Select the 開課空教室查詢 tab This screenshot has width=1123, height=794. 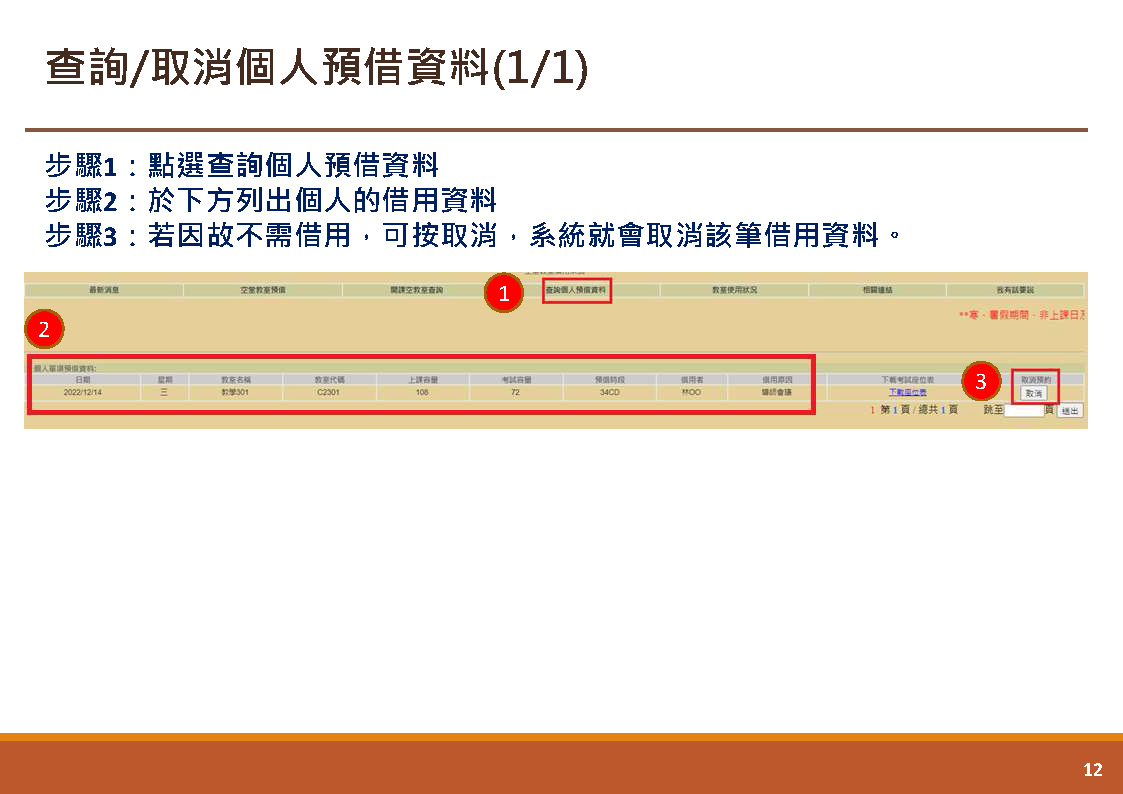(416, 290)
